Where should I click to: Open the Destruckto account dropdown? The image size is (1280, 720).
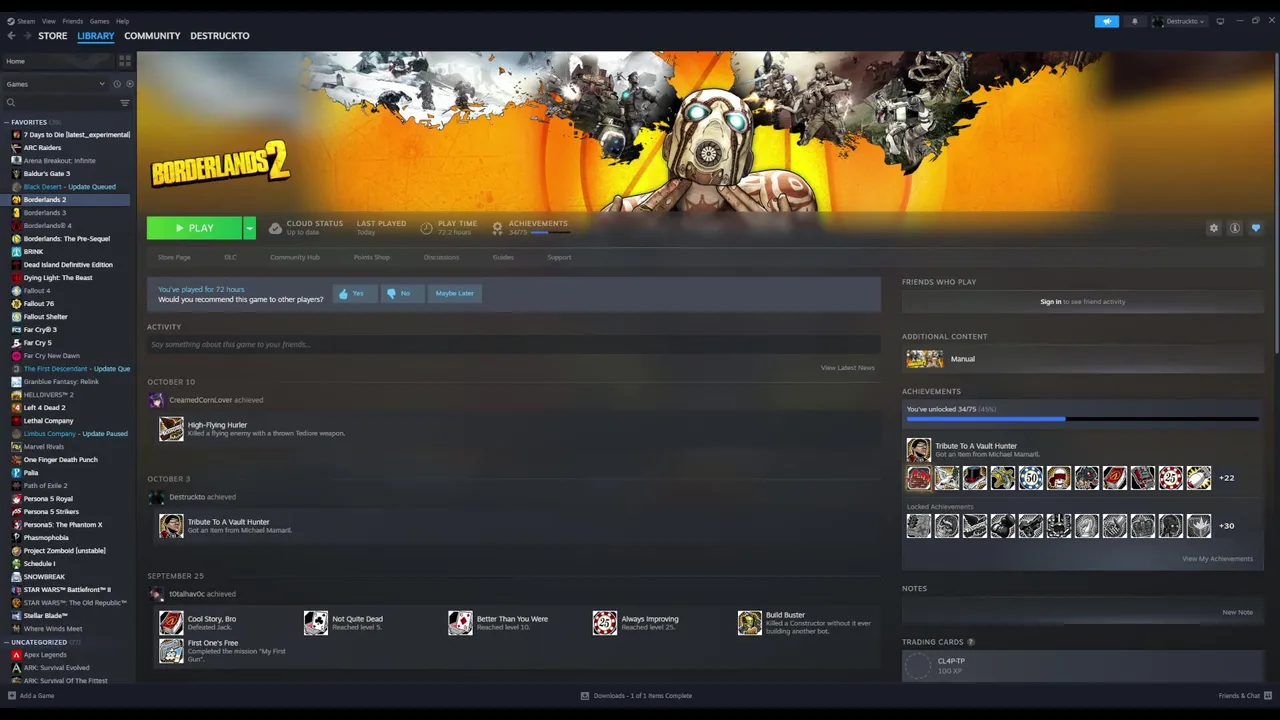[x=1178, y=21]
